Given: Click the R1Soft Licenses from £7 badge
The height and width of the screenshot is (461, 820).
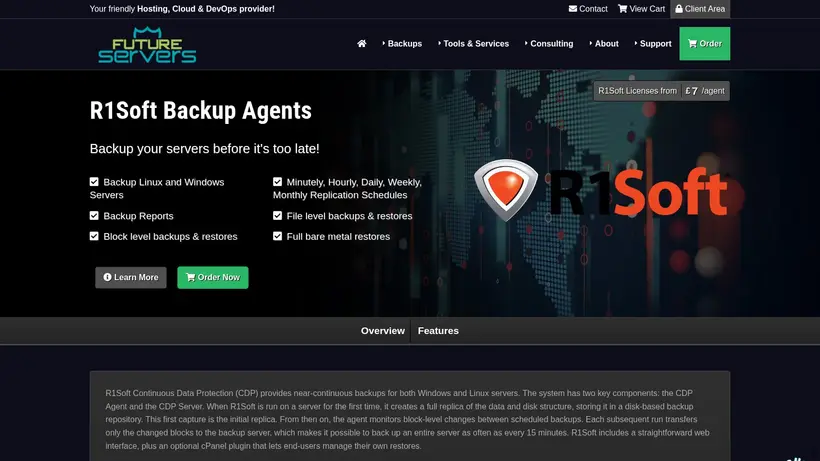Looking at the screenshot, I should pyautogui.click(x=662, y=91).
